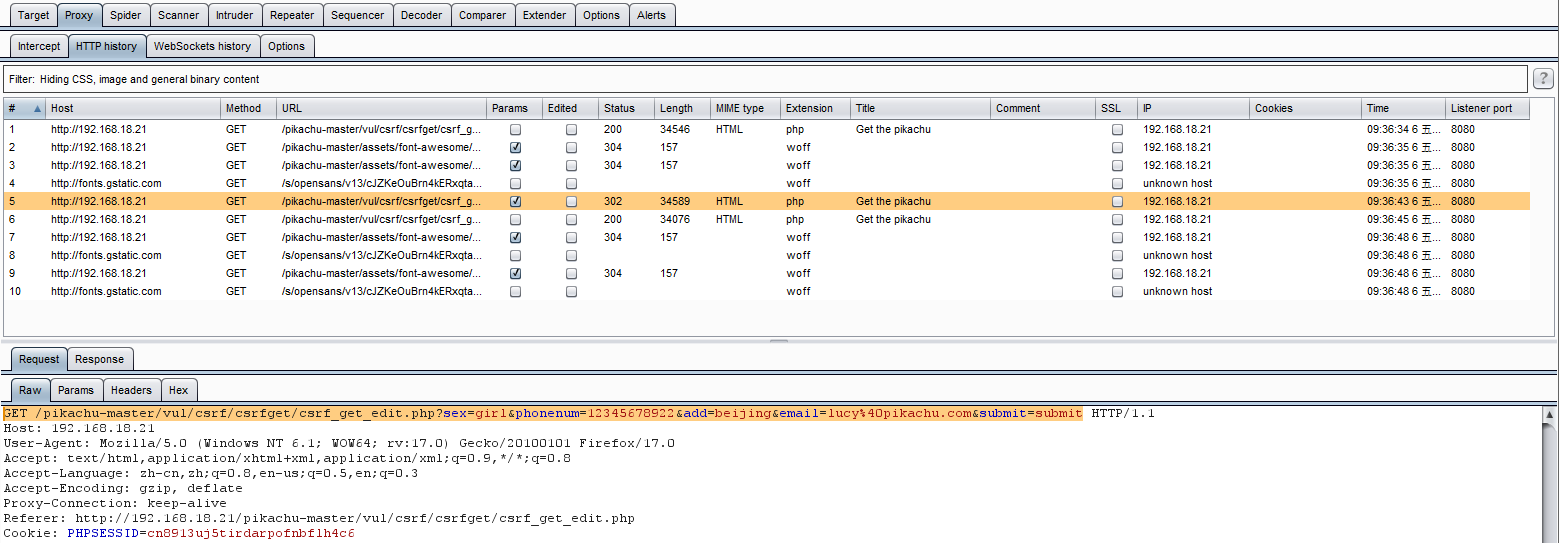Image resolution: width=1559 pixels, height=543 pixels.
Task: Toggle SSL checkbox in row 10
Action: tap(1117, 291)
